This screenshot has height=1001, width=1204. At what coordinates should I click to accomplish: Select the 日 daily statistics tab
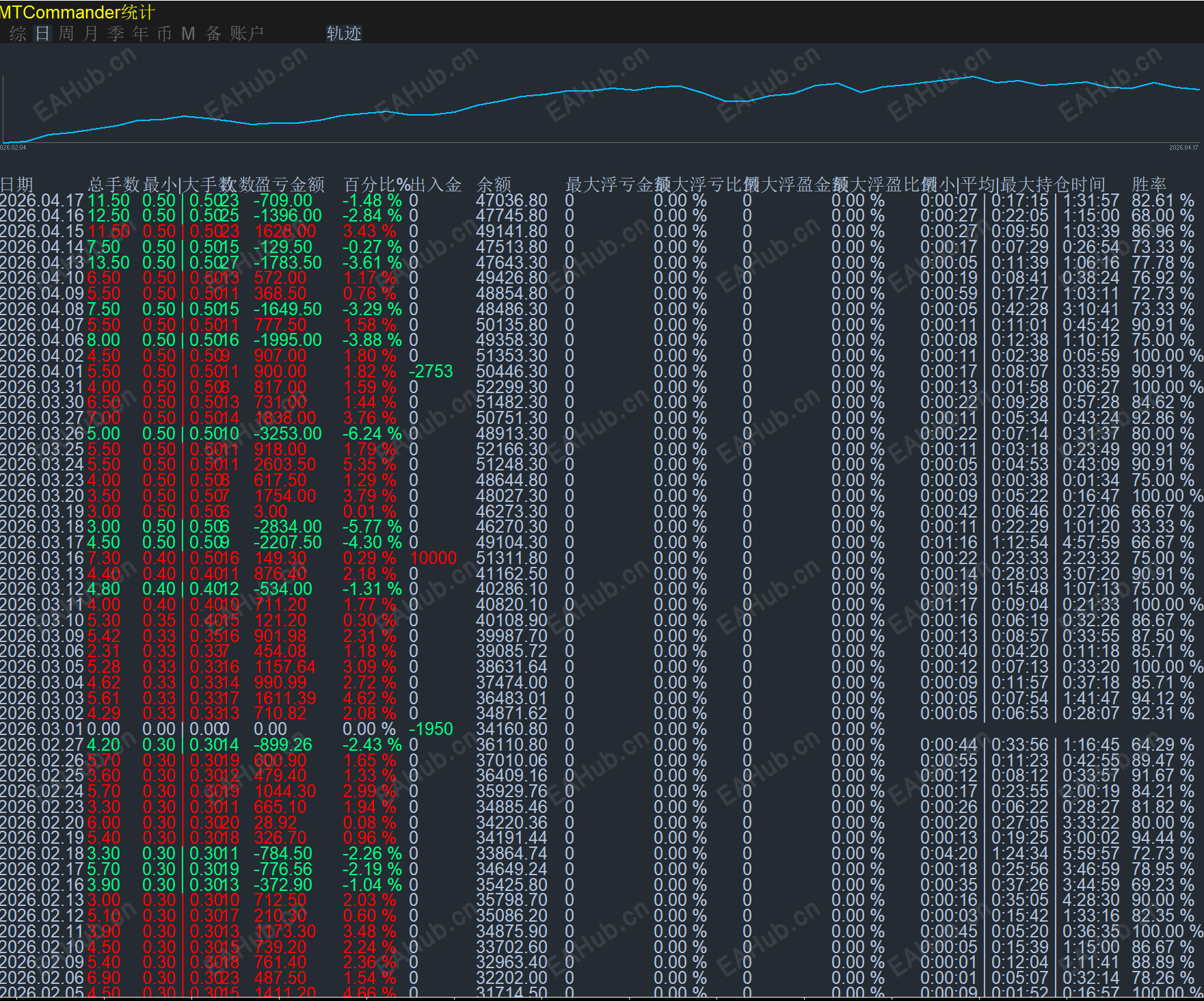tap(42, 34)
